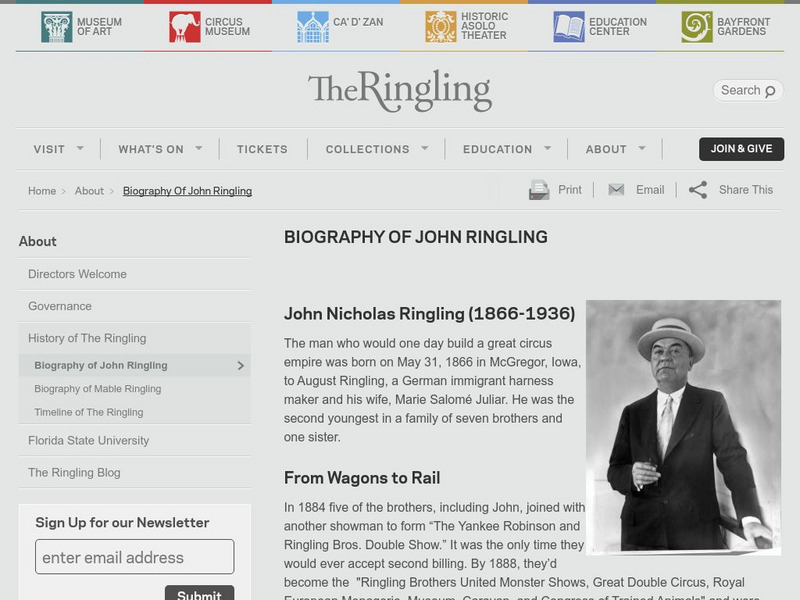Image resolution: width=800 pixels, height=600 pixels.
Task: Click Ca' d'Zan text label
Action: tap(358, 22)
